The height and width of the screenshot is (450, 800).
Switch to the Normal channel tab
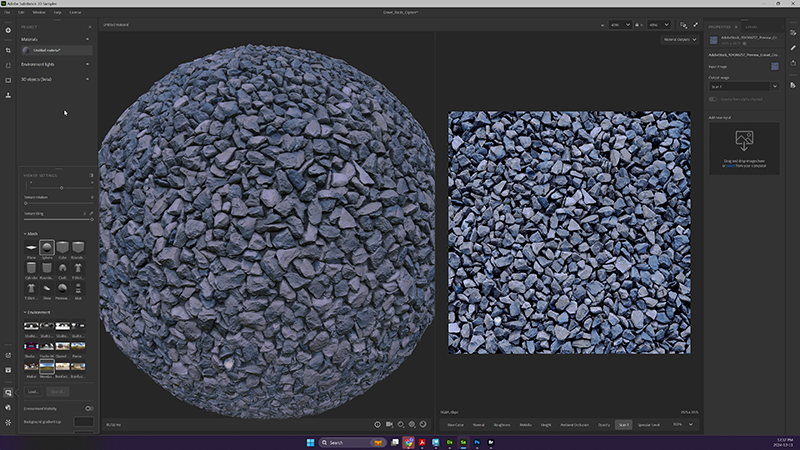tap(478, 425)
